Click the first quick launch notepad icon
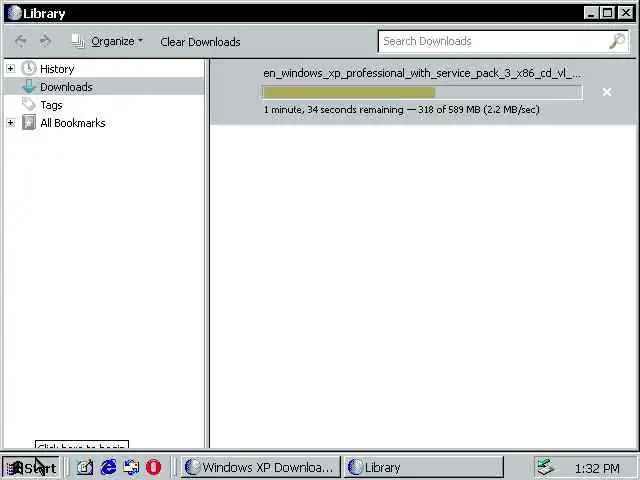This screenshot has width=640, height=480. pos(84,467)
